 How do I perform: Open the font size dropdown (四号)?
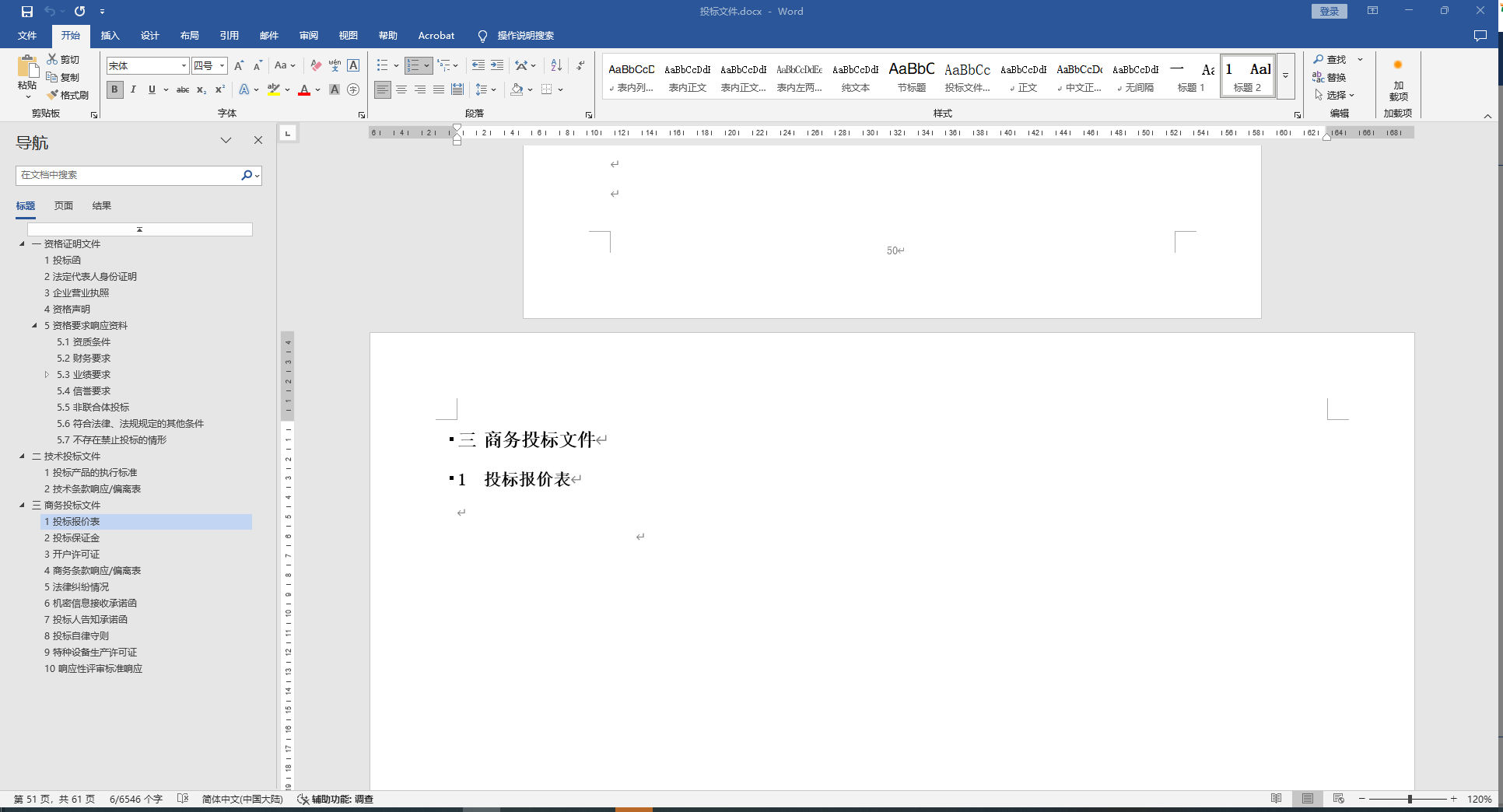(x=222, y=66)
